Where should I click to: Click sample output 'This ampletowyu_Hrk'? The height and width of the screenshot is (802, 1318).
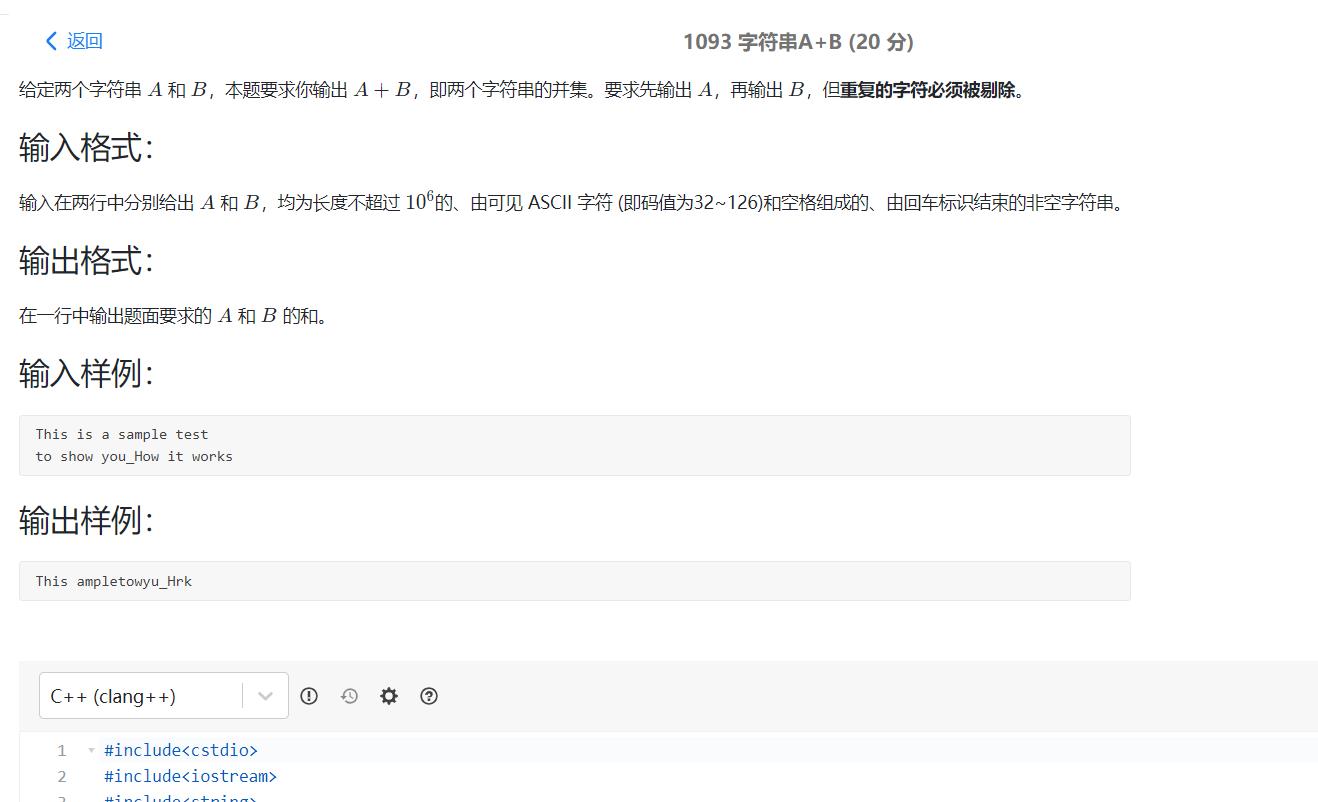click(114, 581)
